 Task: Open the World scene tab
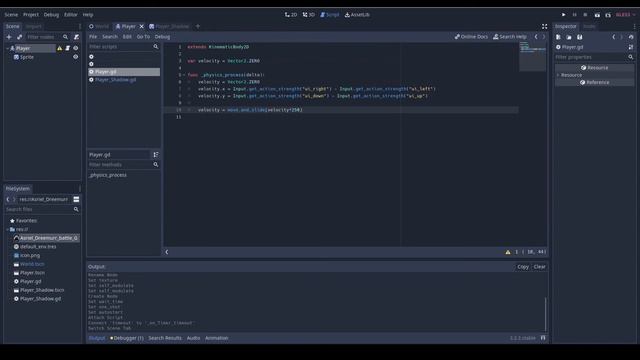[x=99, y=26]
